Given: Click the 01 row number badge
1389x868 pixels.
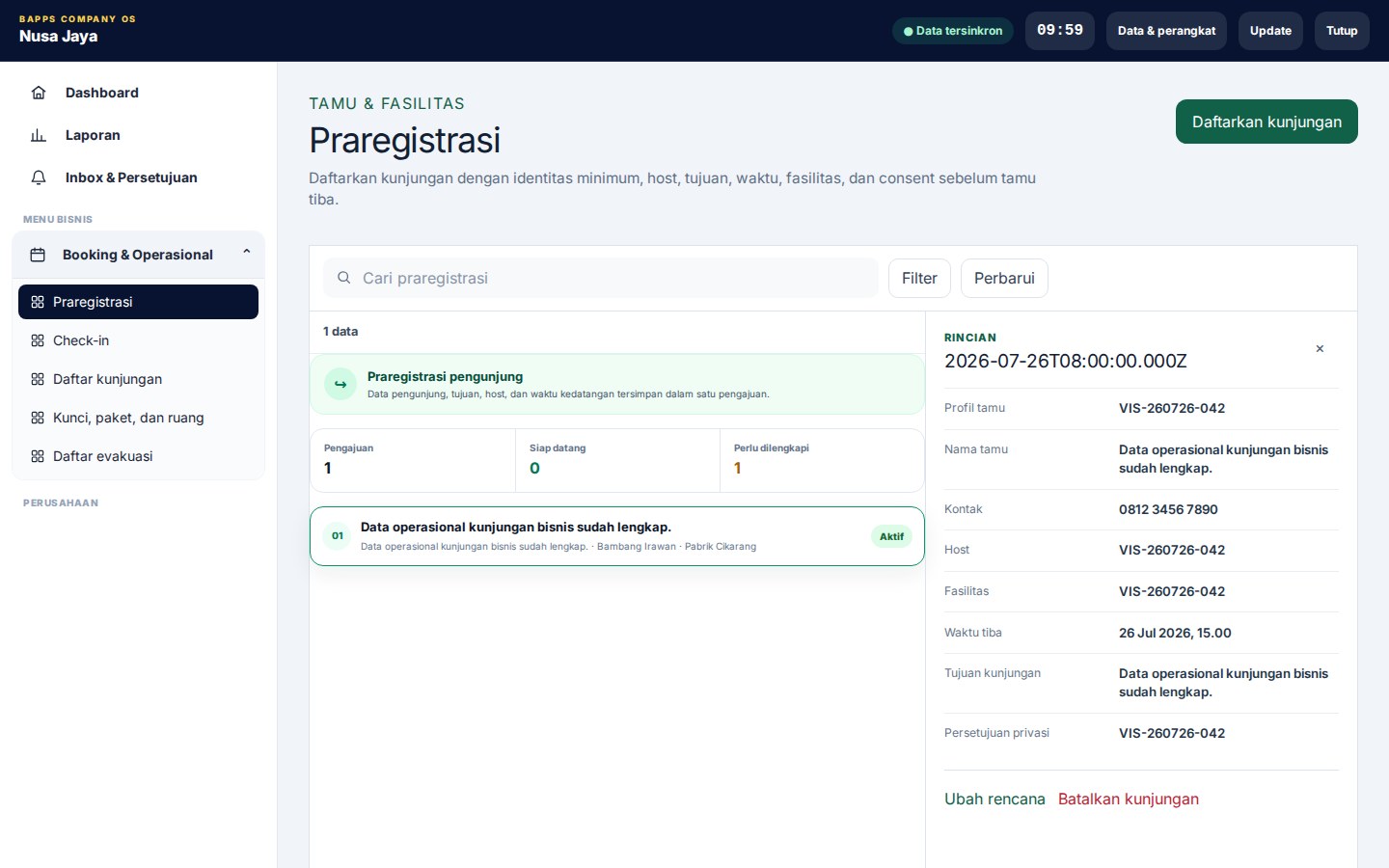Looking at the screenshot, I should tap(338, 535).
